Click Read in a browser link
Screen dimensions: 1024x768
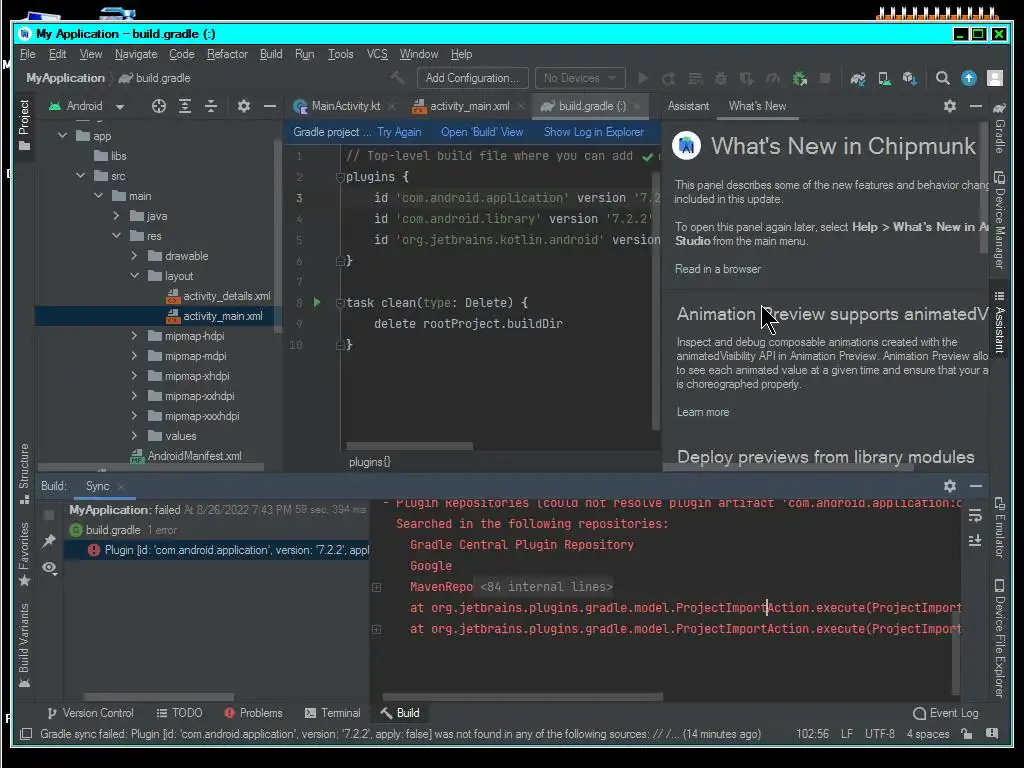pyautogui.click(x=718, y=269)
